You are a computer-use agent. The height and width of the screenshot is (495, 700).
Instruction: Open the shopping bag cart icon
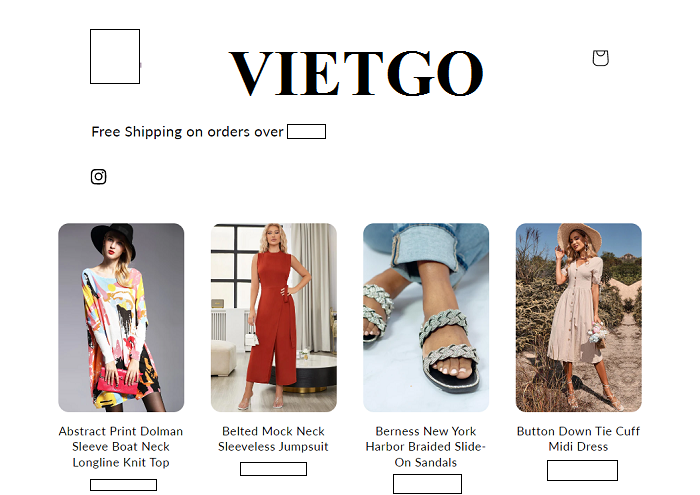(x=600, y=58)
